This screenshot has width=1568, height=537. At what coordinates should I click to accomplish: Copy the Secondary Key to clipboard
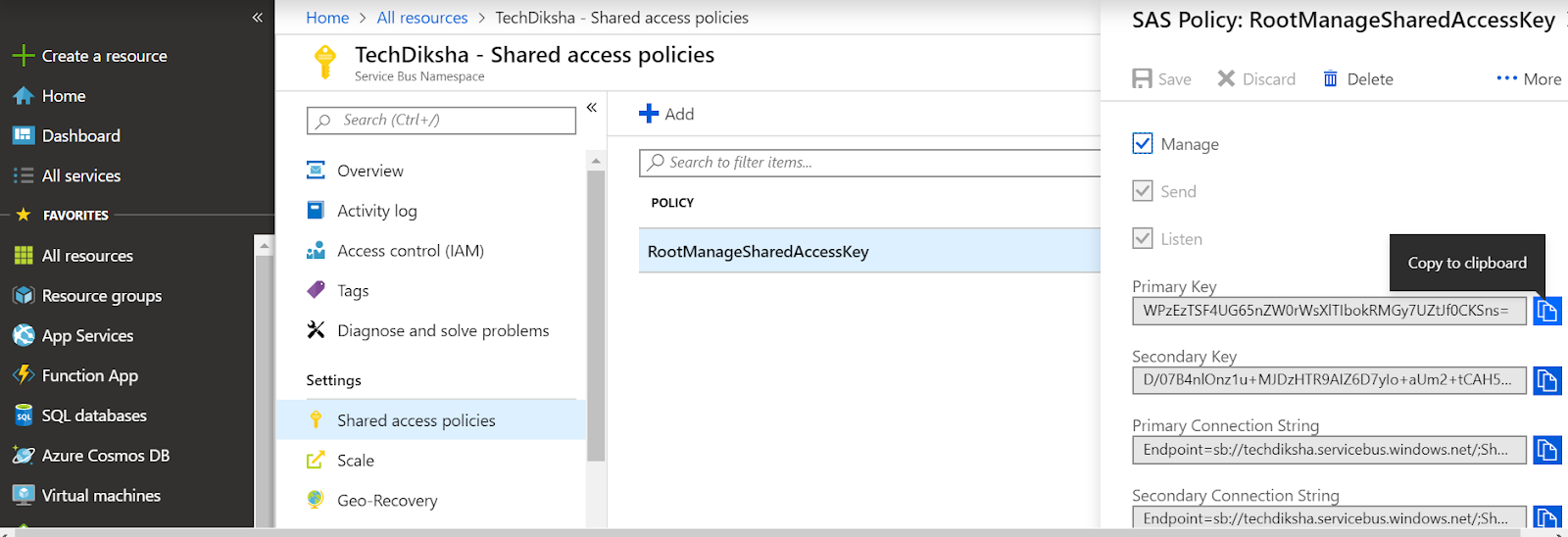point(1547,380)
